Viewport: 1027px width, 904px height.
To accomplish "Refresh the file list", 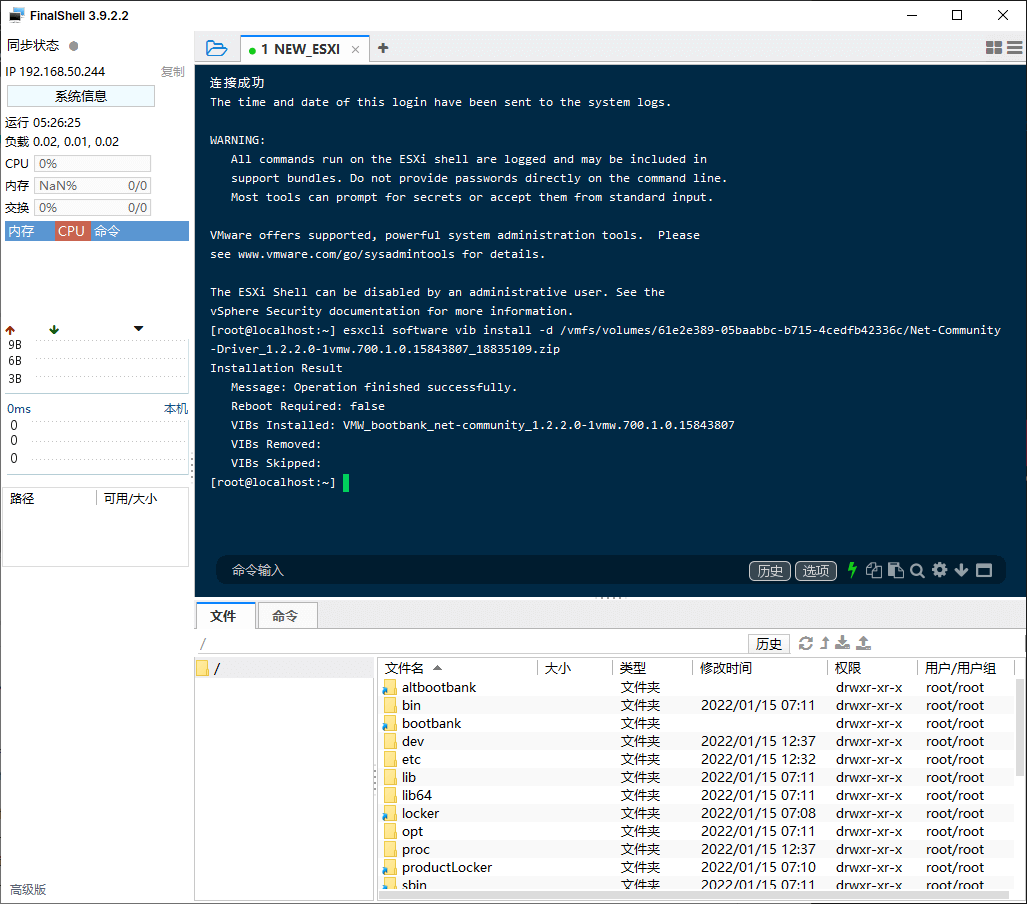I will (806, 643).
